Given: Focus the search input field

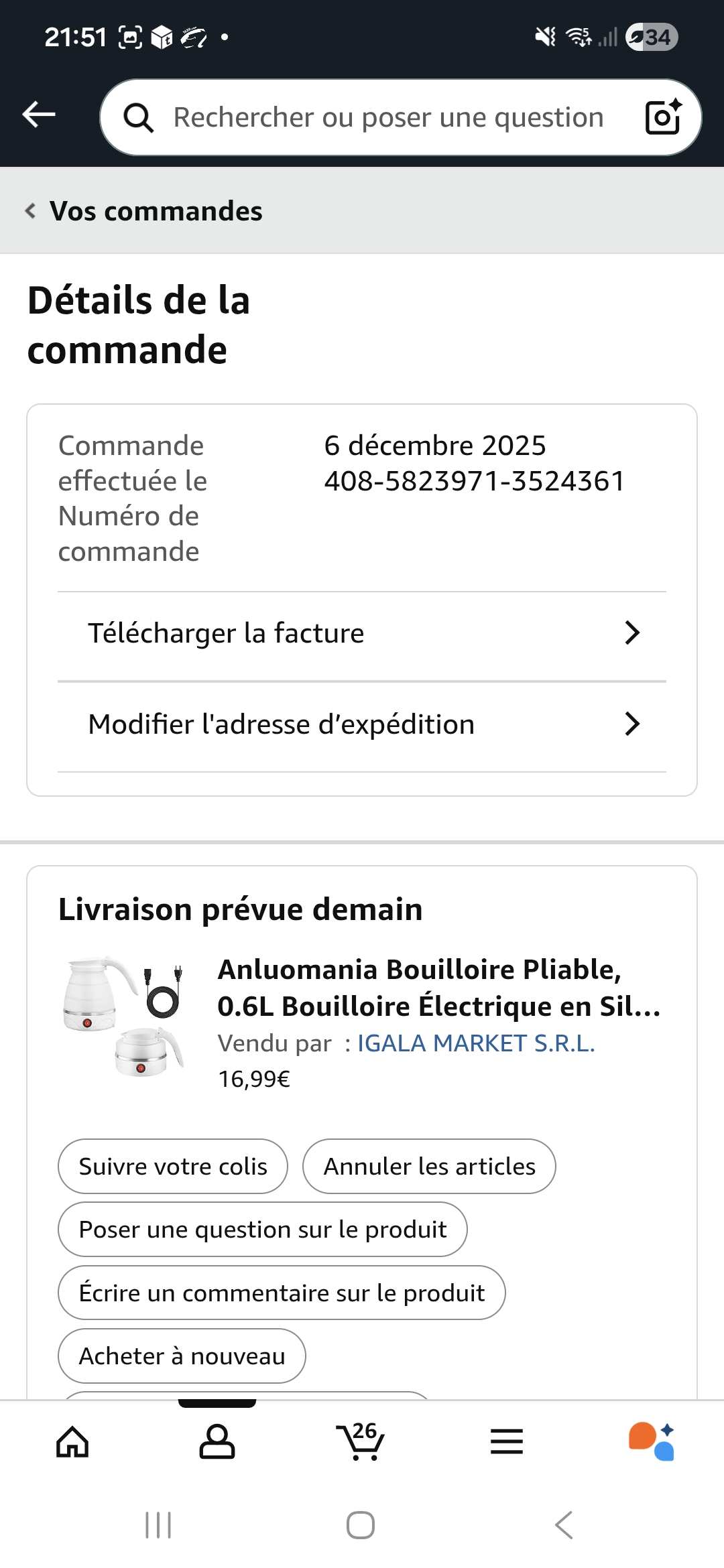Looking at the screenshot, I should 389,118.
